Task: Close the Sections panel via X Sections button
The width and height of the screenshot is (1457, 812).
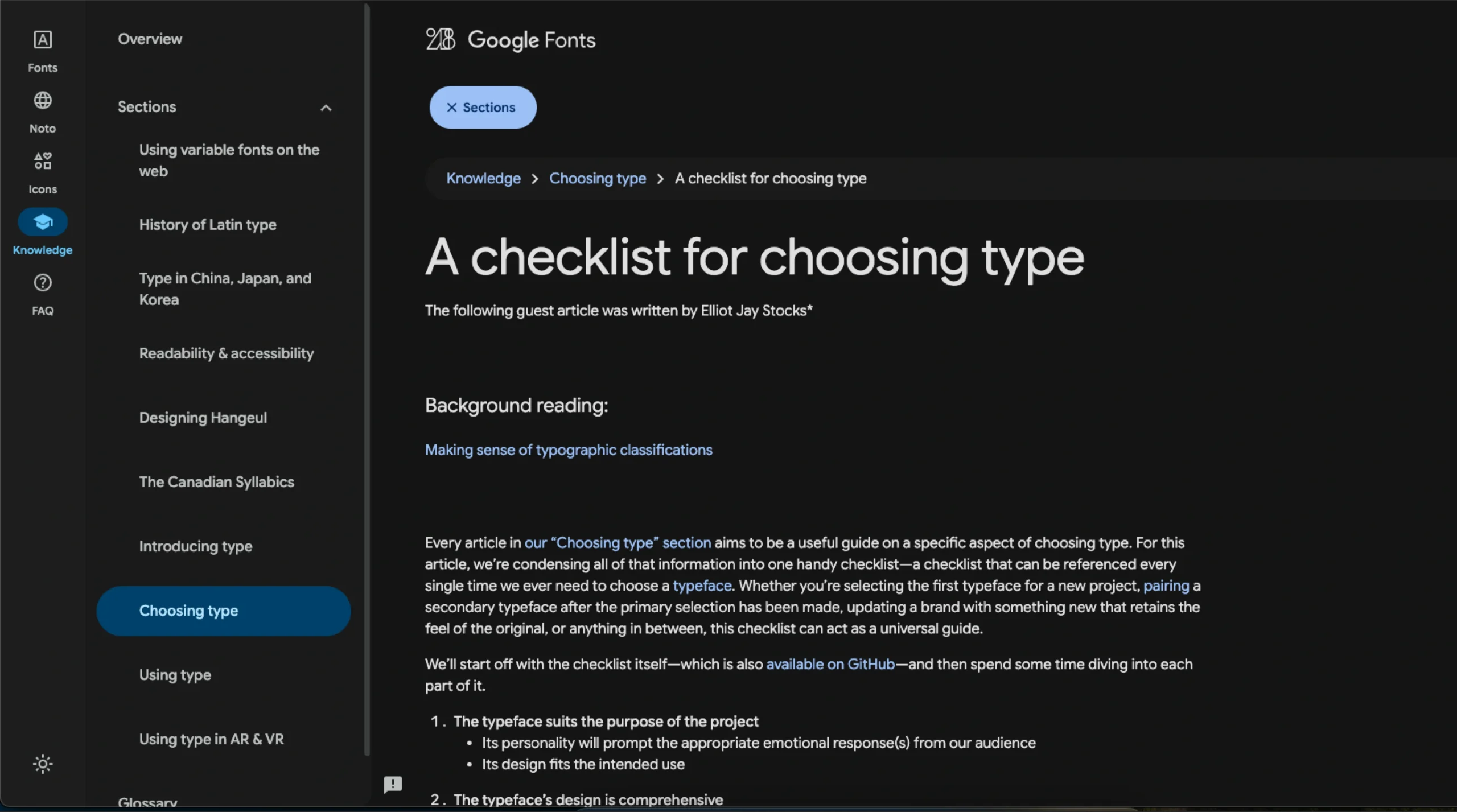Action: tap(483, 108)
